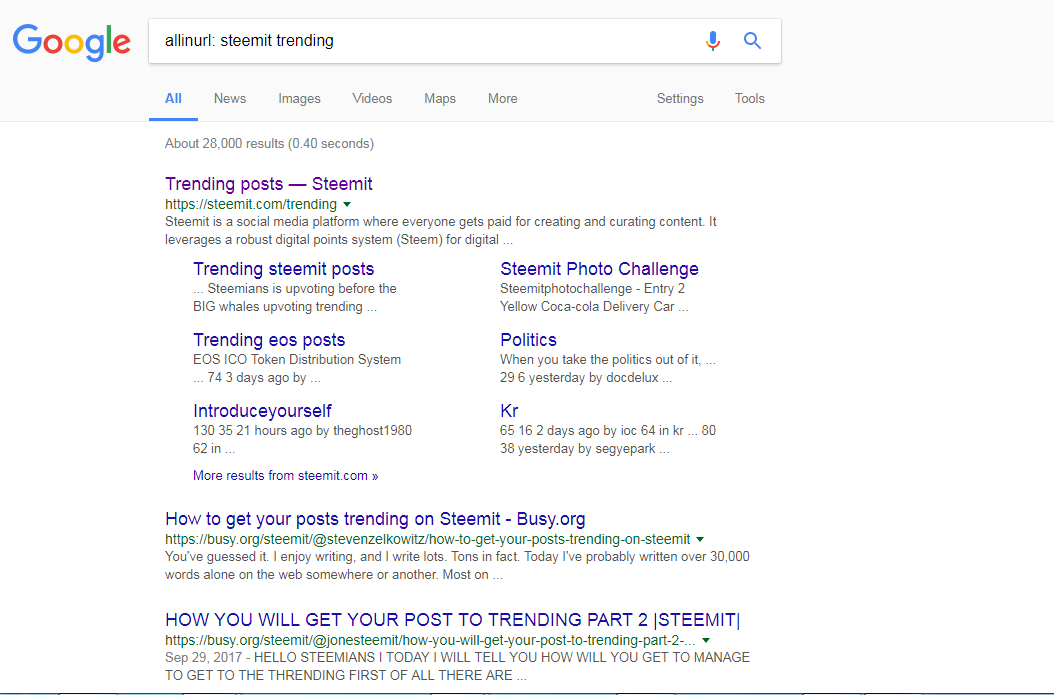Click snippet 'Sep 29, 2017 - HELLO STEEMIANS'

(457, 666)
